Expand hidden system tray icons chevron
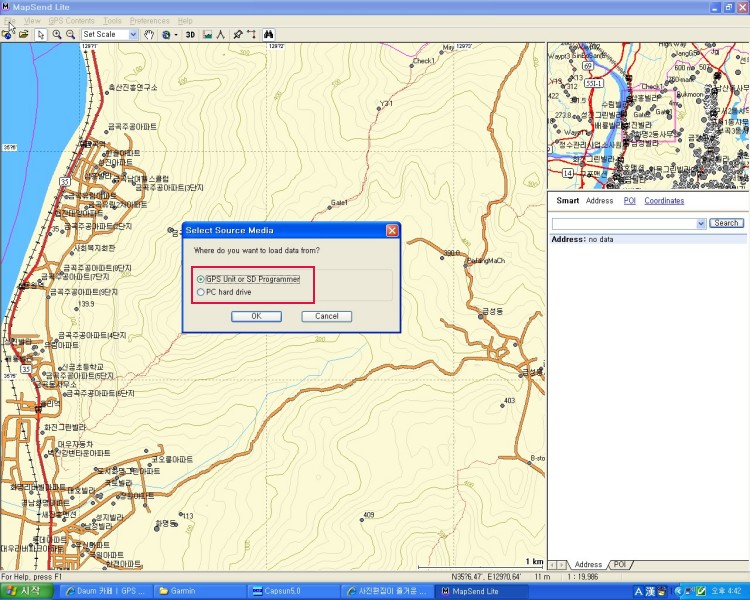Viewport: 750px width, 600px height. 679,591
